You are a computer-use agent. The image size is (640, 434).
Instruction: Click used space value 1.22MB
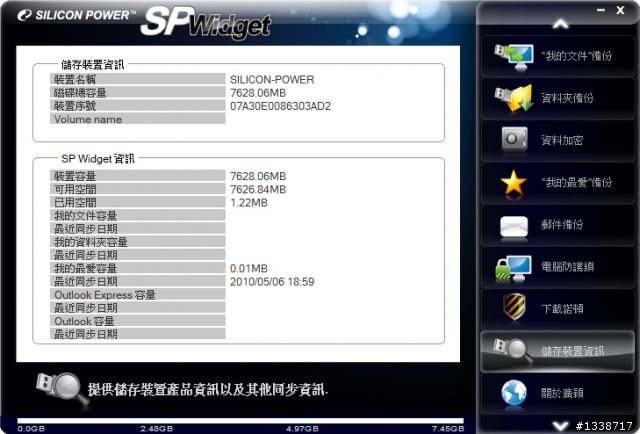click(x=249, y=203)
